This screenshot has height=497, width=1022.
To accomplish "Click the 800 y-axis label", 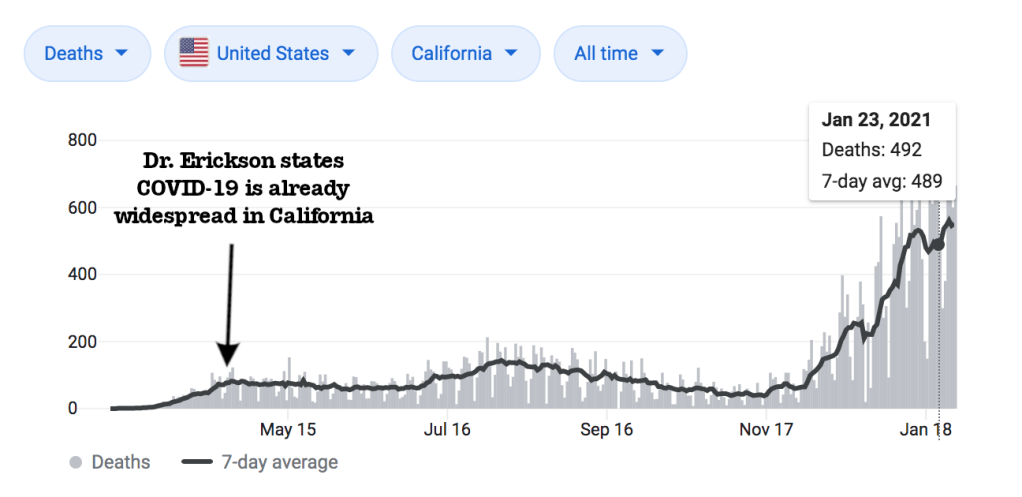I will click(81, 140).
